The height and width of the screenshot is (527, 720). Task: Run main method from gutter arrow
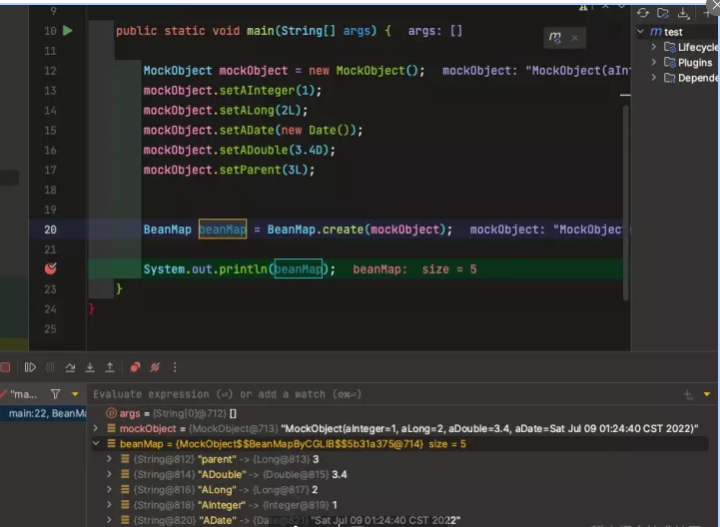[x=68, y=31]
